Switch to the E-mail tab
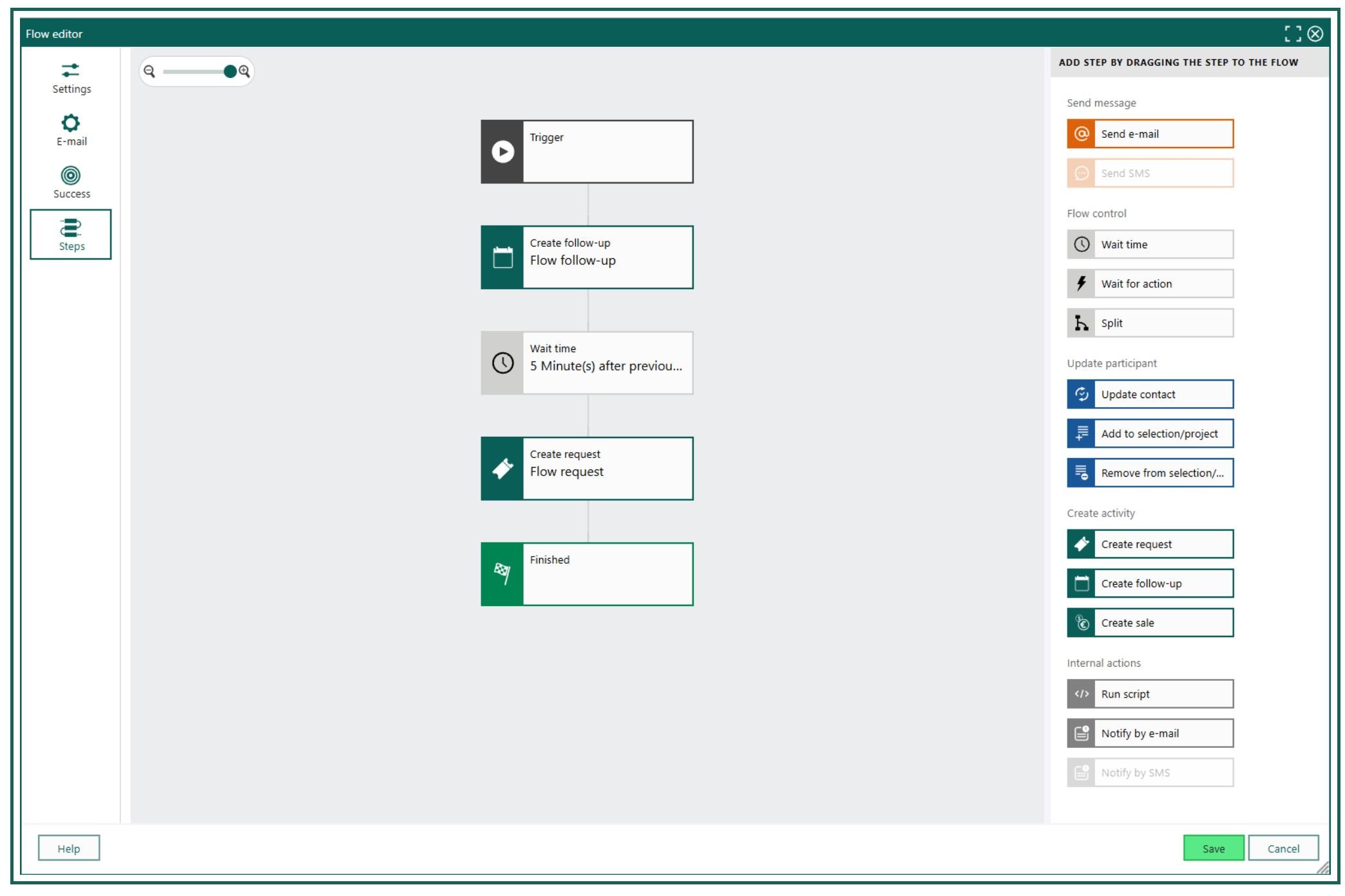Screen dimensions: 1345x896 point(72,131)
